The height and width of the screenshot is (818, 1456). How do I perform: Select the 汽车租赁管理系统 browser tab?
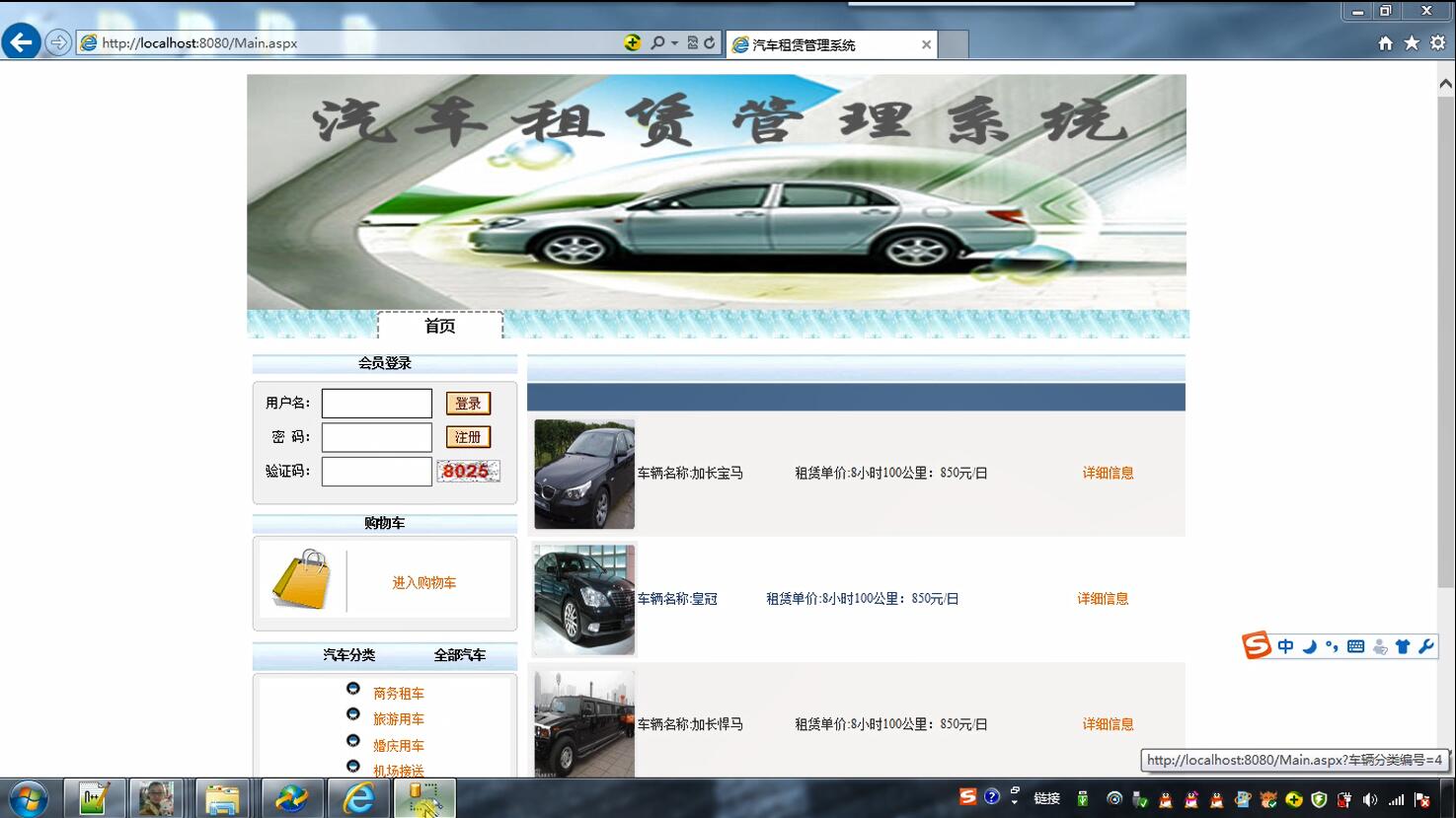coord(831,44)
